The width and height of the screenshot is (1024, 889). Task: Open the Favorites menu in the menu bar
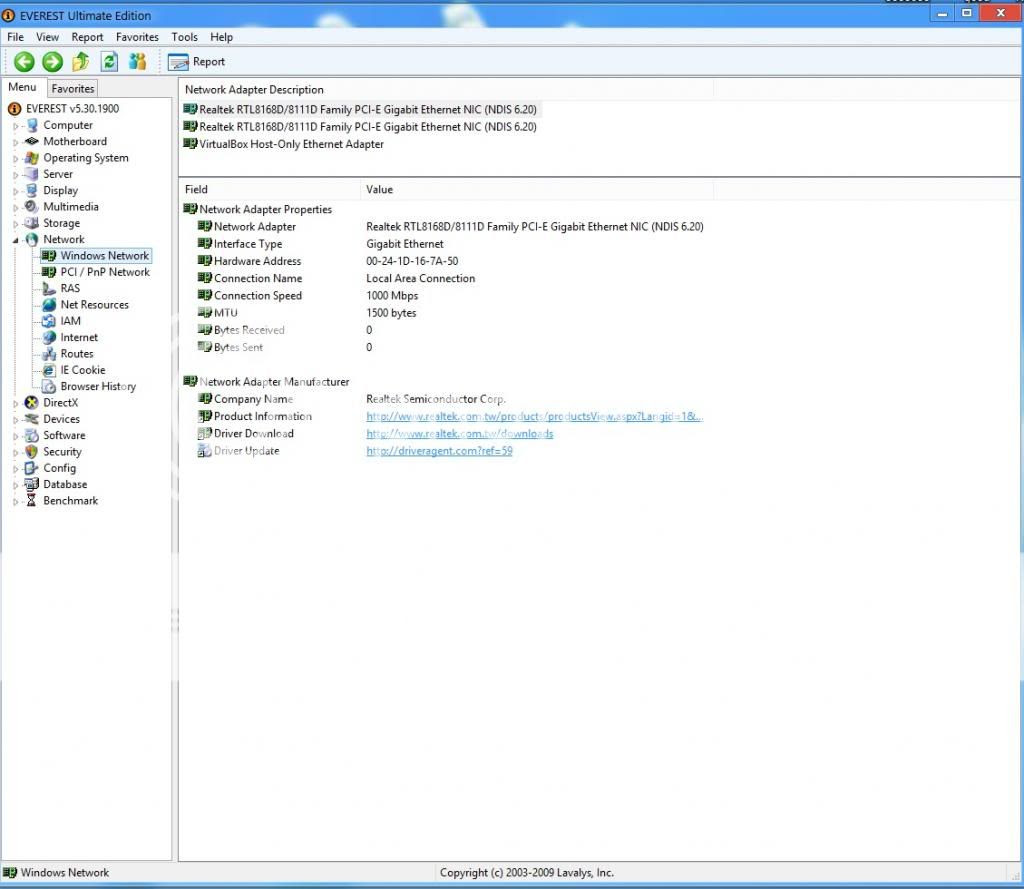[x=137, y=37]
